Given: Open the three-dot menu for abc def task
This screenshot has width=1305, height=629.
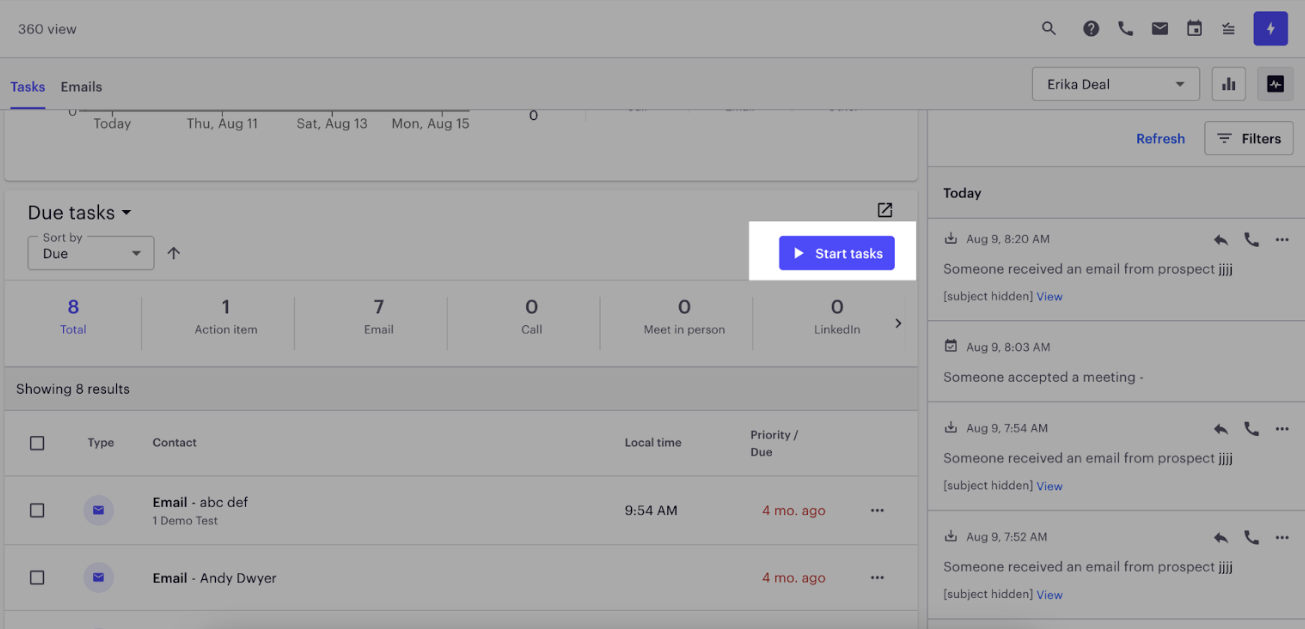Looking at the screenshot, I should (877, 510).
